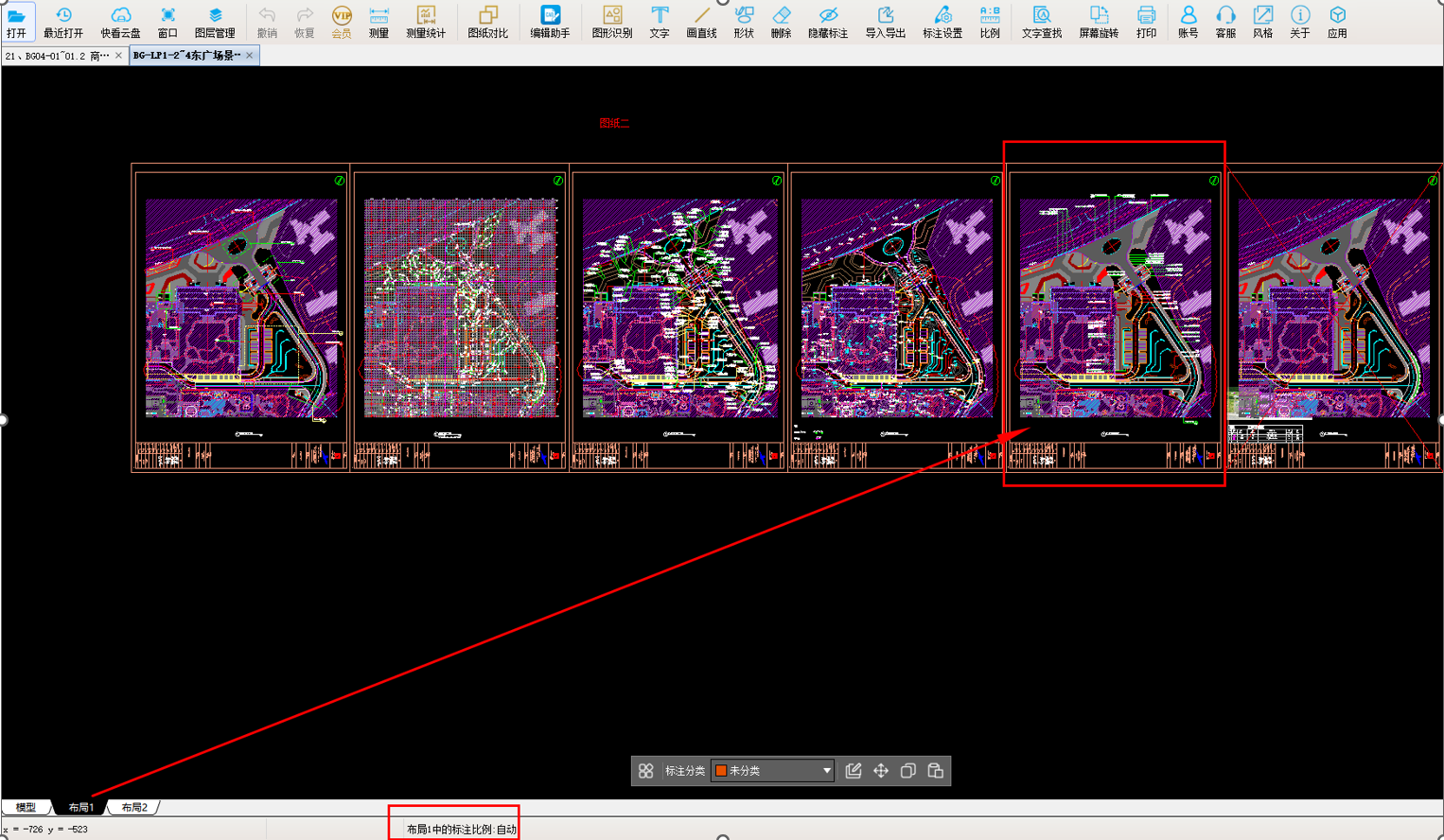Click the 屏幕旋转 screen rotate icon
The image size is (1444, 840).
[1099, 22]
